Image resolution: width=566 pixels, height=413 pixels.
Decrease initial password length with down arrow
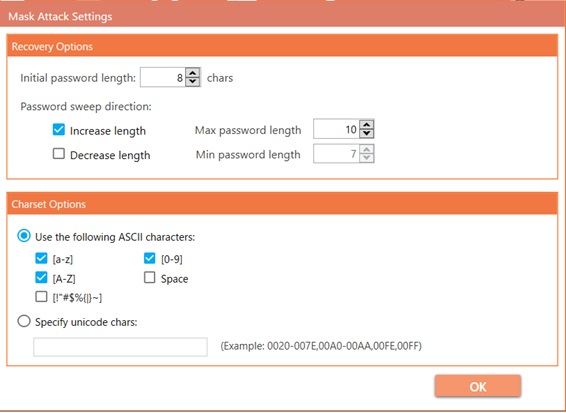tap(193, 82)
